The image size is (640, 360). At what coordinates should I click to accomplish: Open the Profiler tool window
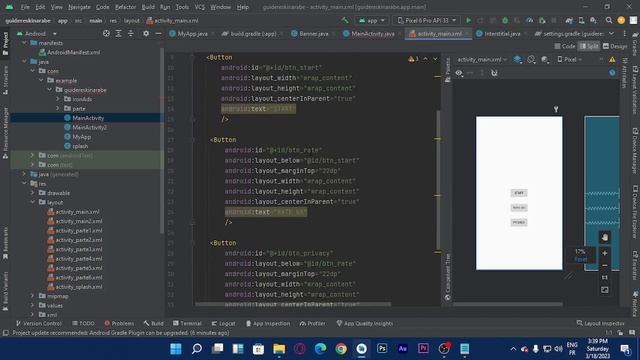coord(313,323)
